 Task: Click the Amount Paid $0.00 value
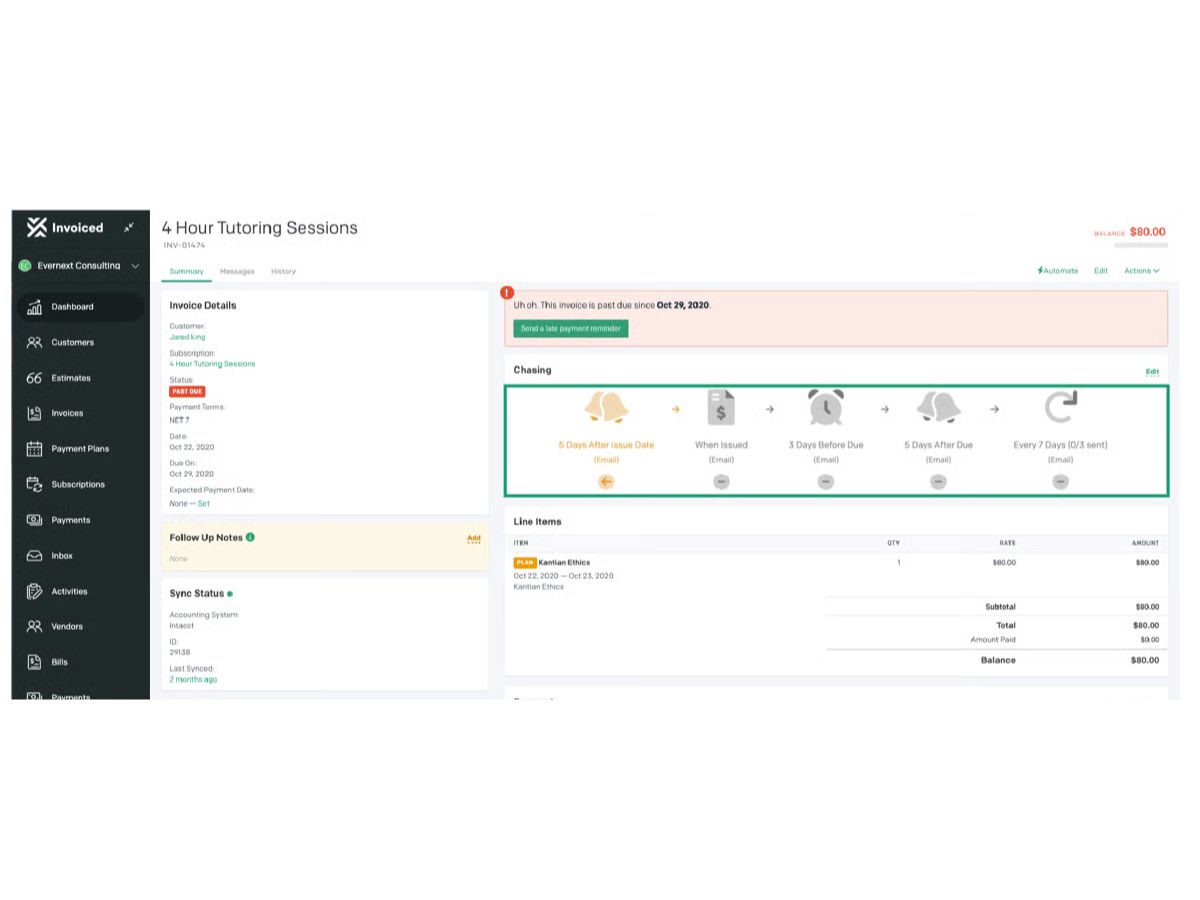coord(1150,640)
